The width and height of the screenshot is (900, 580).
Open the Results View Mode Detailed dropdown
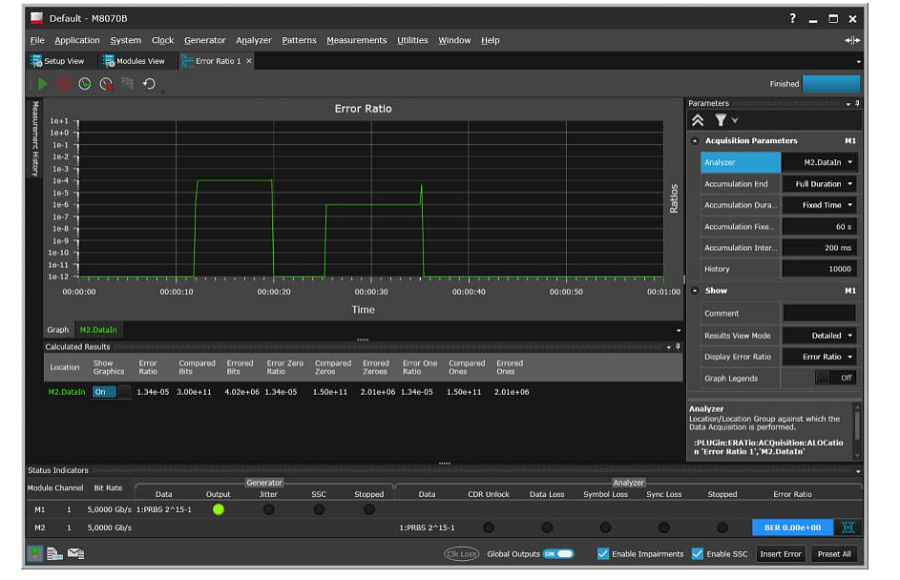pos(820,335)
